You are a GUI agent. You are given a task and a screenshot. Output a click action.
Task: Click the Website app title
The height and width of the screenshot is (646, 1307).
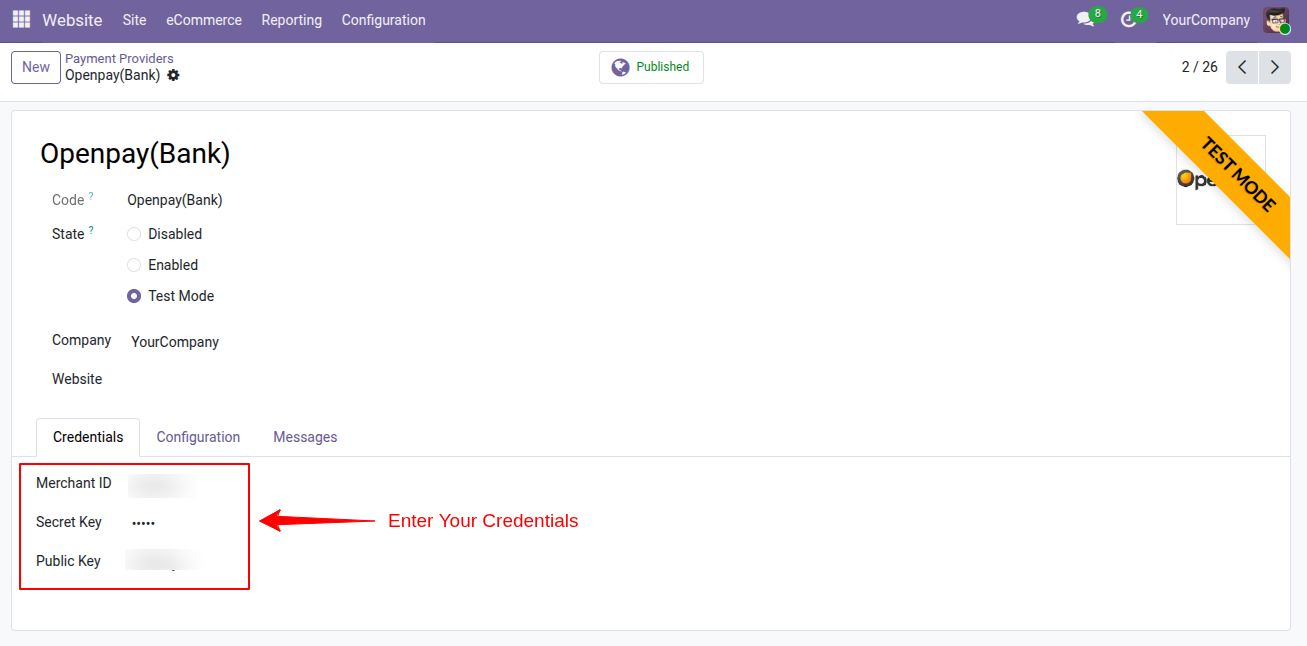(72, 20)
